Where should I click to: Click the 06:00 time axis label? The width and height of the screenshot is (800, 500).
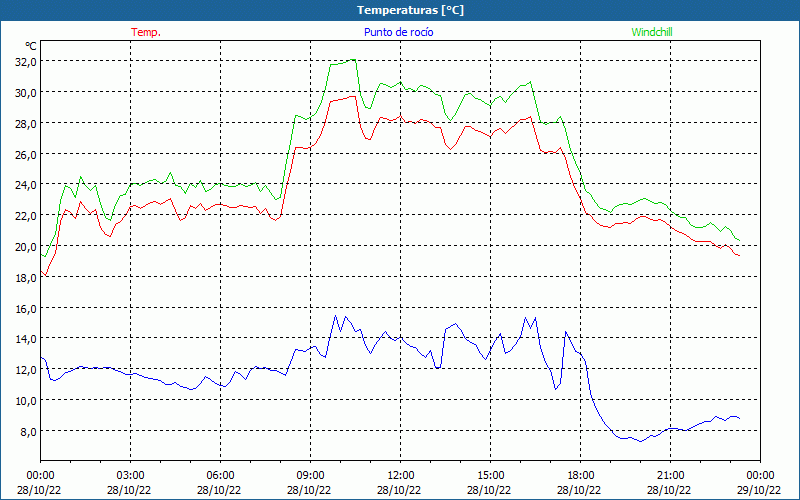(x=220, y=476)
